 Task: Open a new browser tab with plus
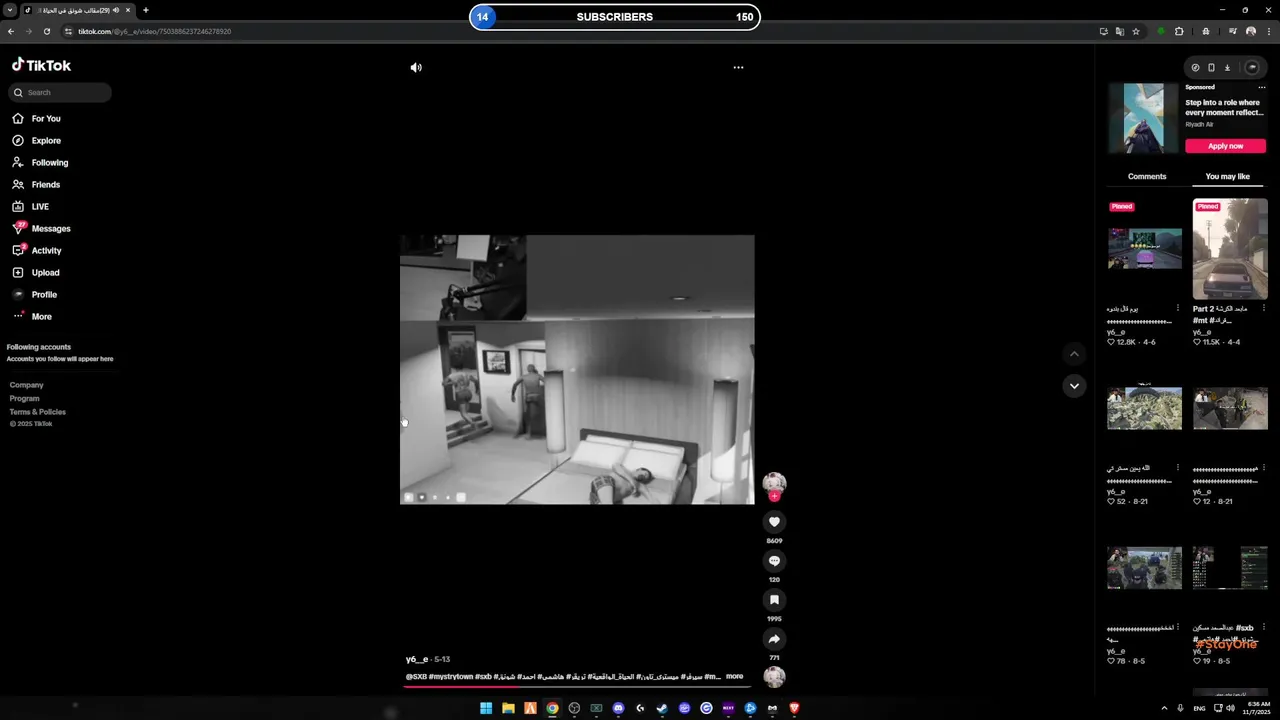(145, 10)
